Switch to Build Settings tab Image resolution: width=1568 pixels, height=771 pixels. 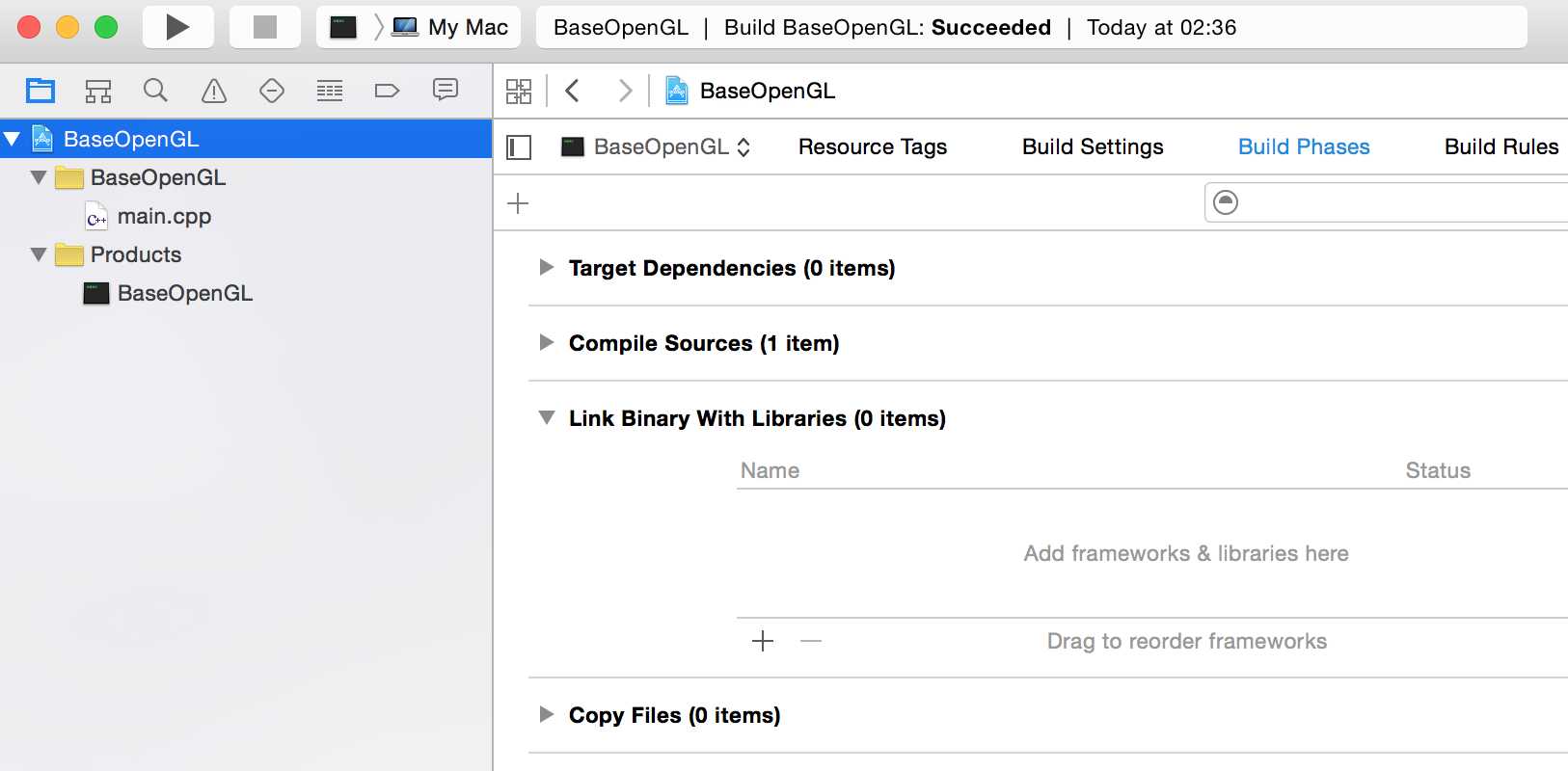(1093, 146)
